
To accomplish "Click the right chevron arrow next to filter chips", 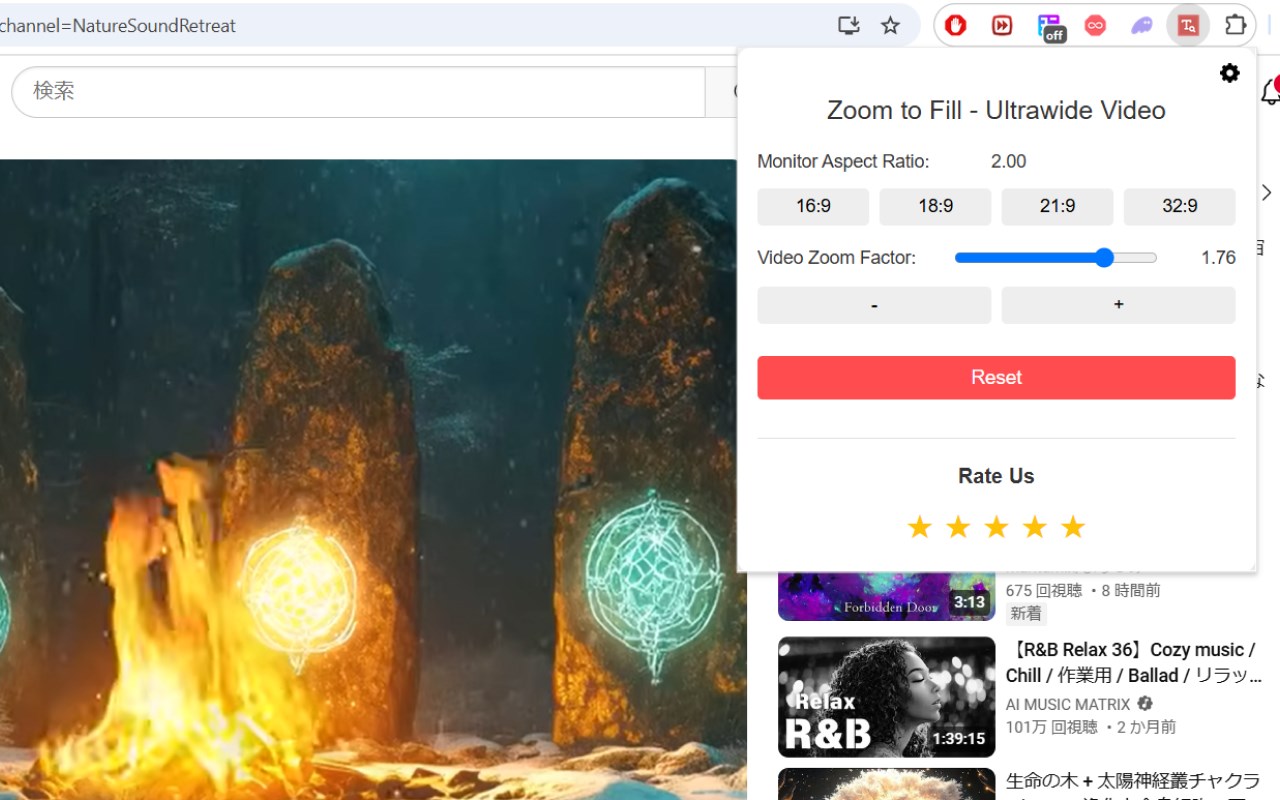I will (1266, 192).
